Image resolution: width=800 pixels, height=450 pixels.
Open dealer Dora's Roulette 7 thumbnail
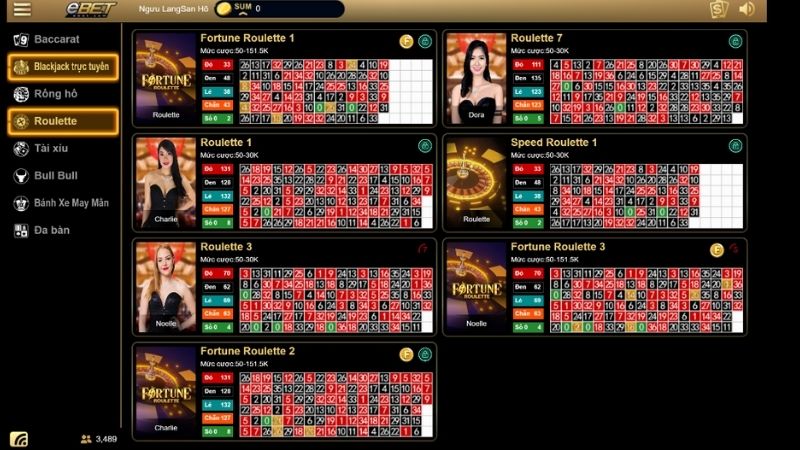point(476,78)
